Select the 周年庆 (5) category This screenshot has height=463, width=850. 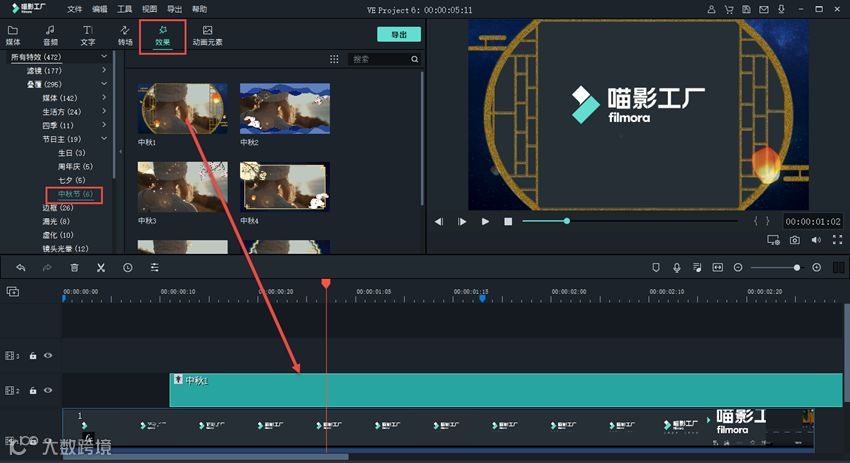[75, 166]
